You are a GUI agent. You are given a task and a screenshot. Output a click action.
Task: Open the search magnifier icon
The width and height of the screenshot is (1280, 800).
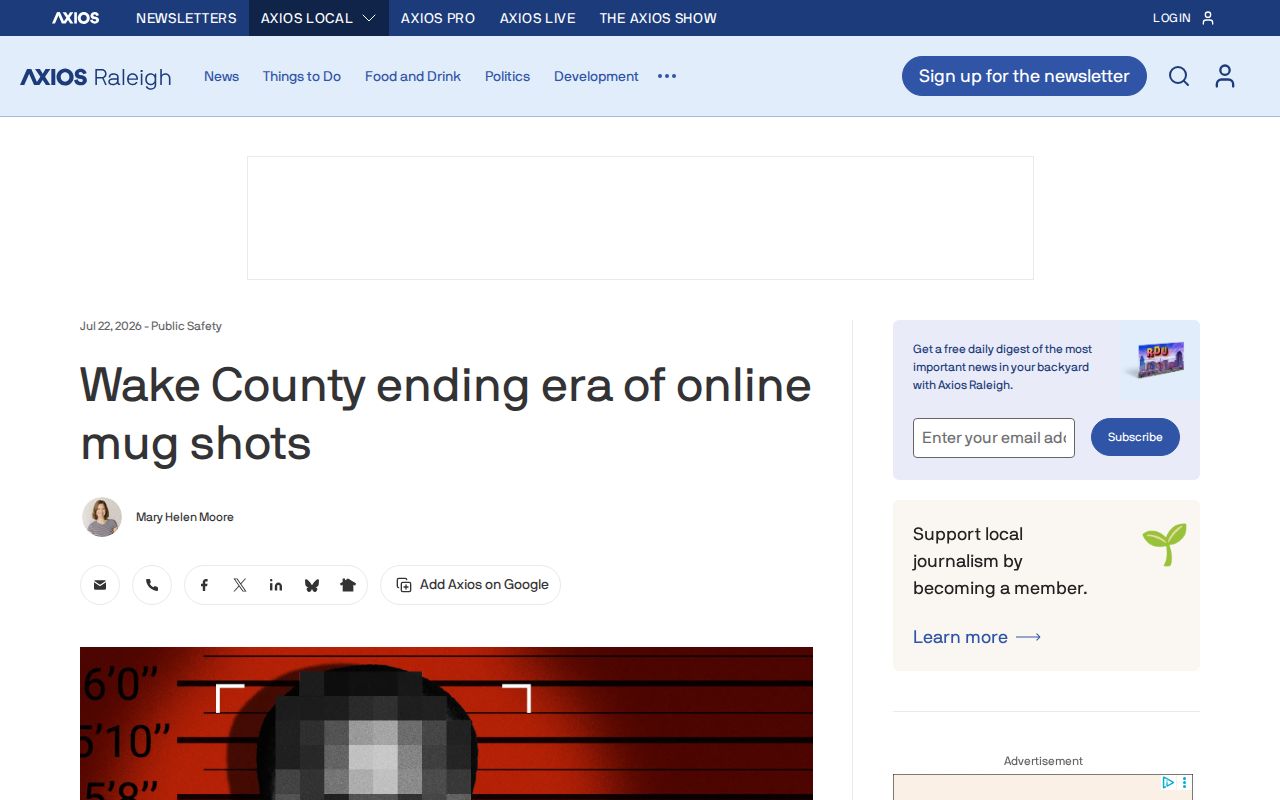(x=1179, y=76)
